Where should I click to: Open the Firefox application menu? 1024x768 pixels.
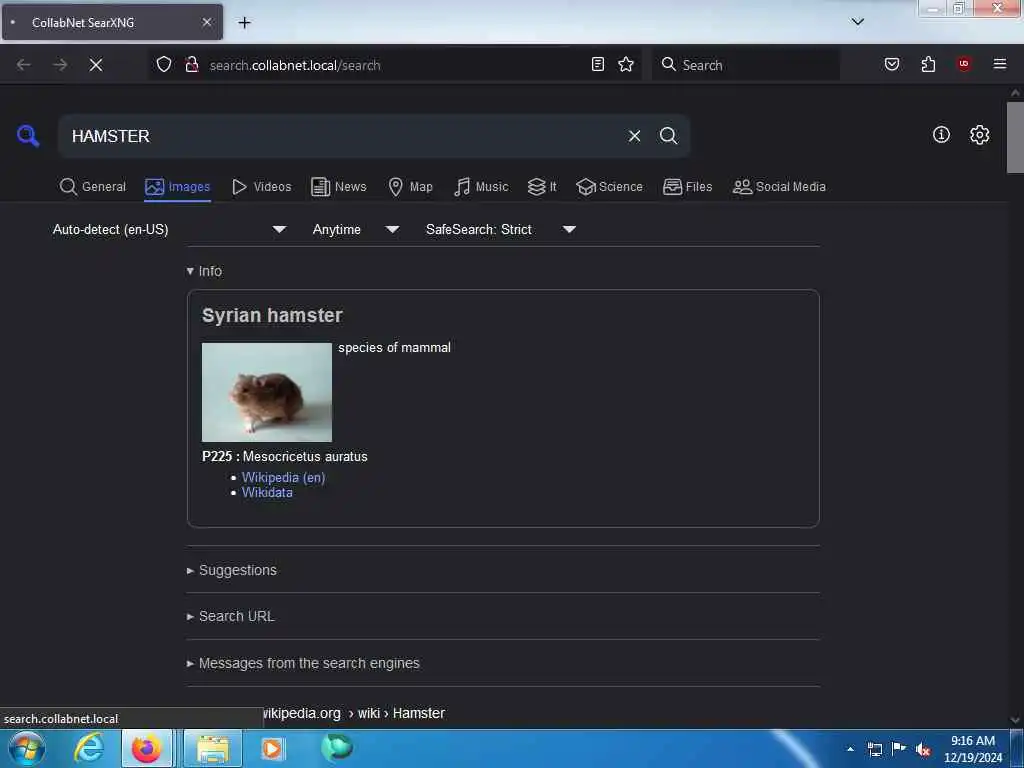[x=1000, y=64]
